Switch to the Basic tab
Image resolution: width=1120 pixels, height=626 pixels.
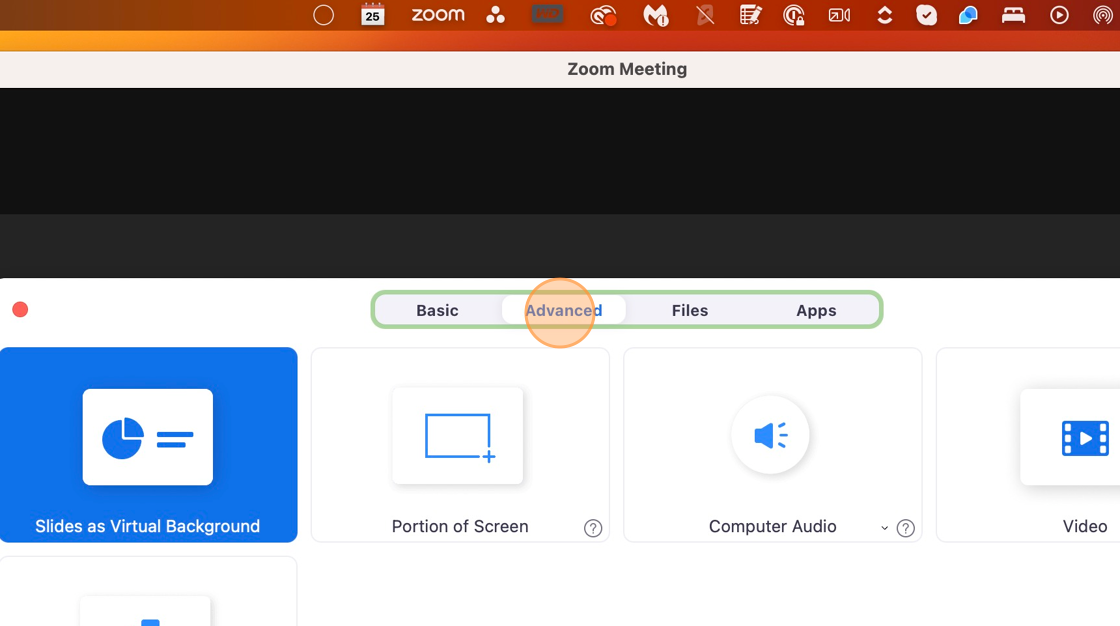437,310
